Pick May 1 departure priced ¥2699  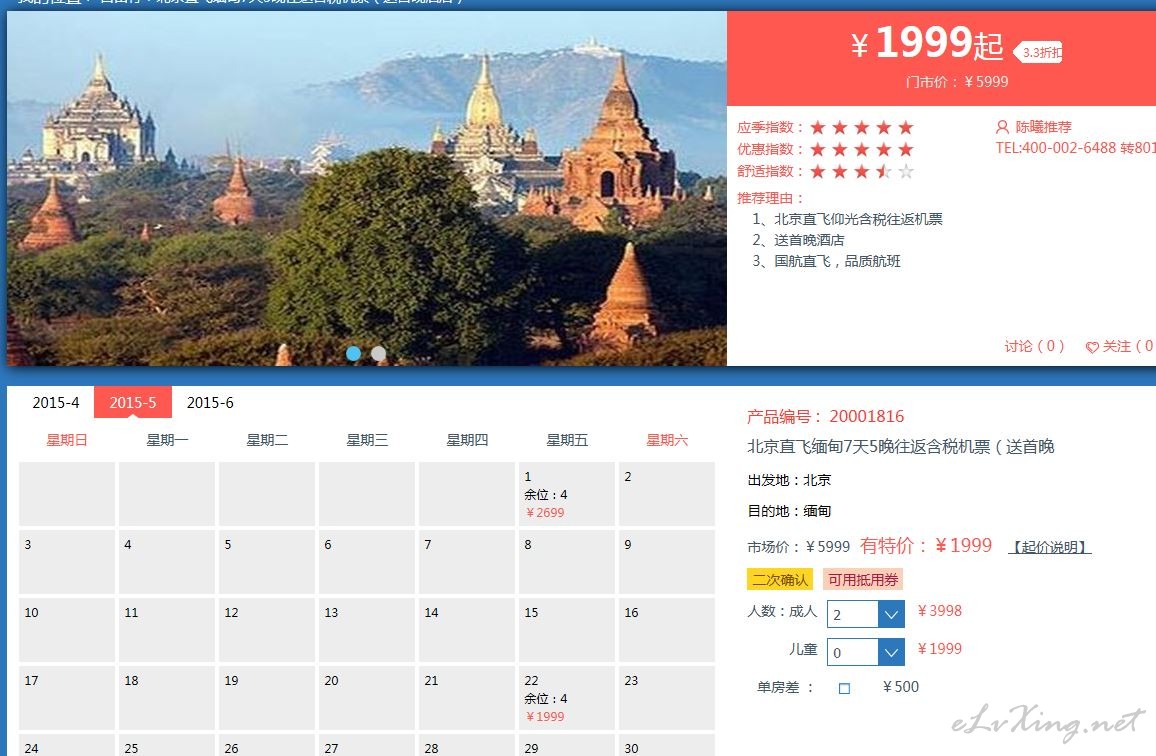[x=566, y=494]
